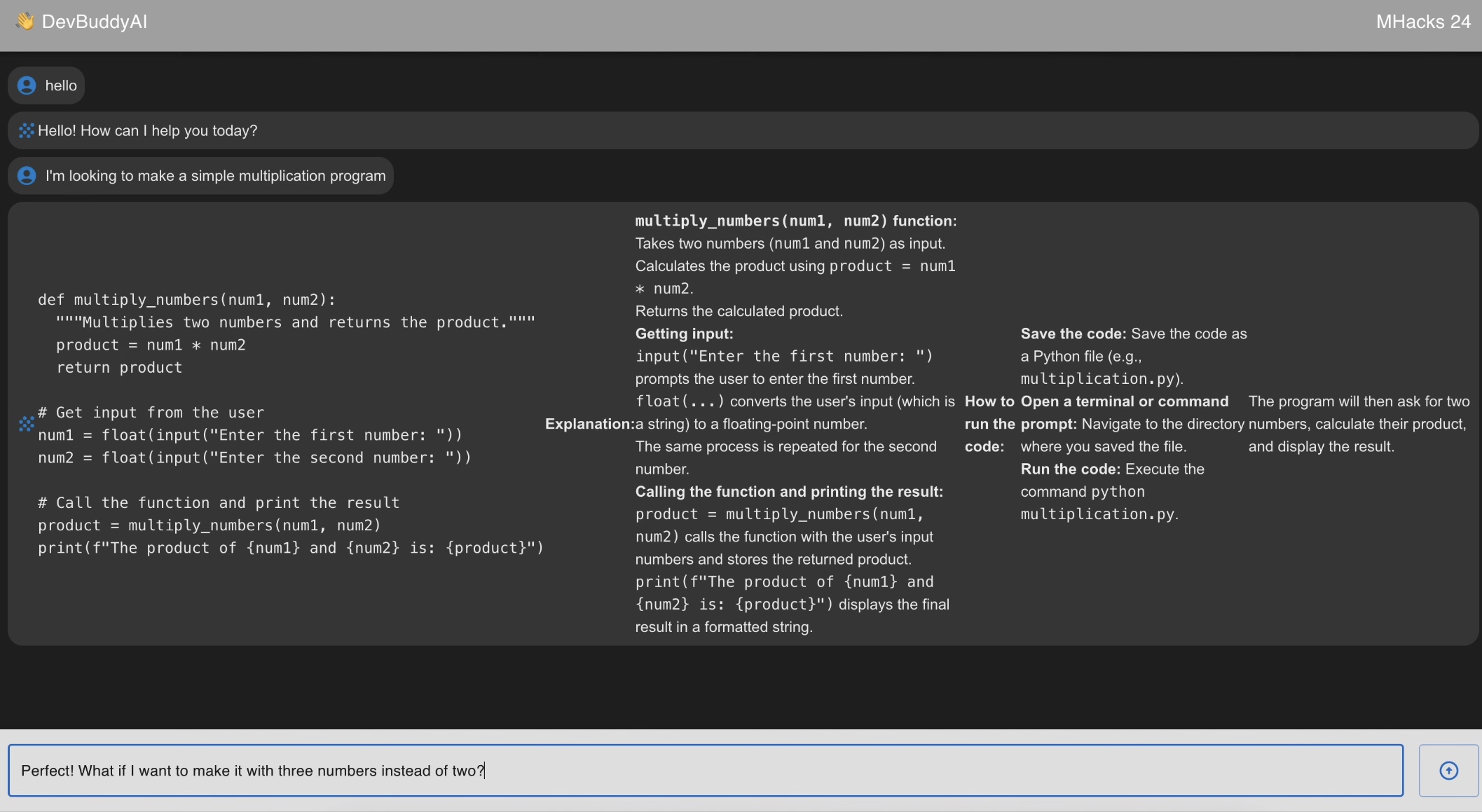Viewport: 1482px width, 812px height.
Task: Click the 'Getting input:' bold heading
Action: point(684,333)
